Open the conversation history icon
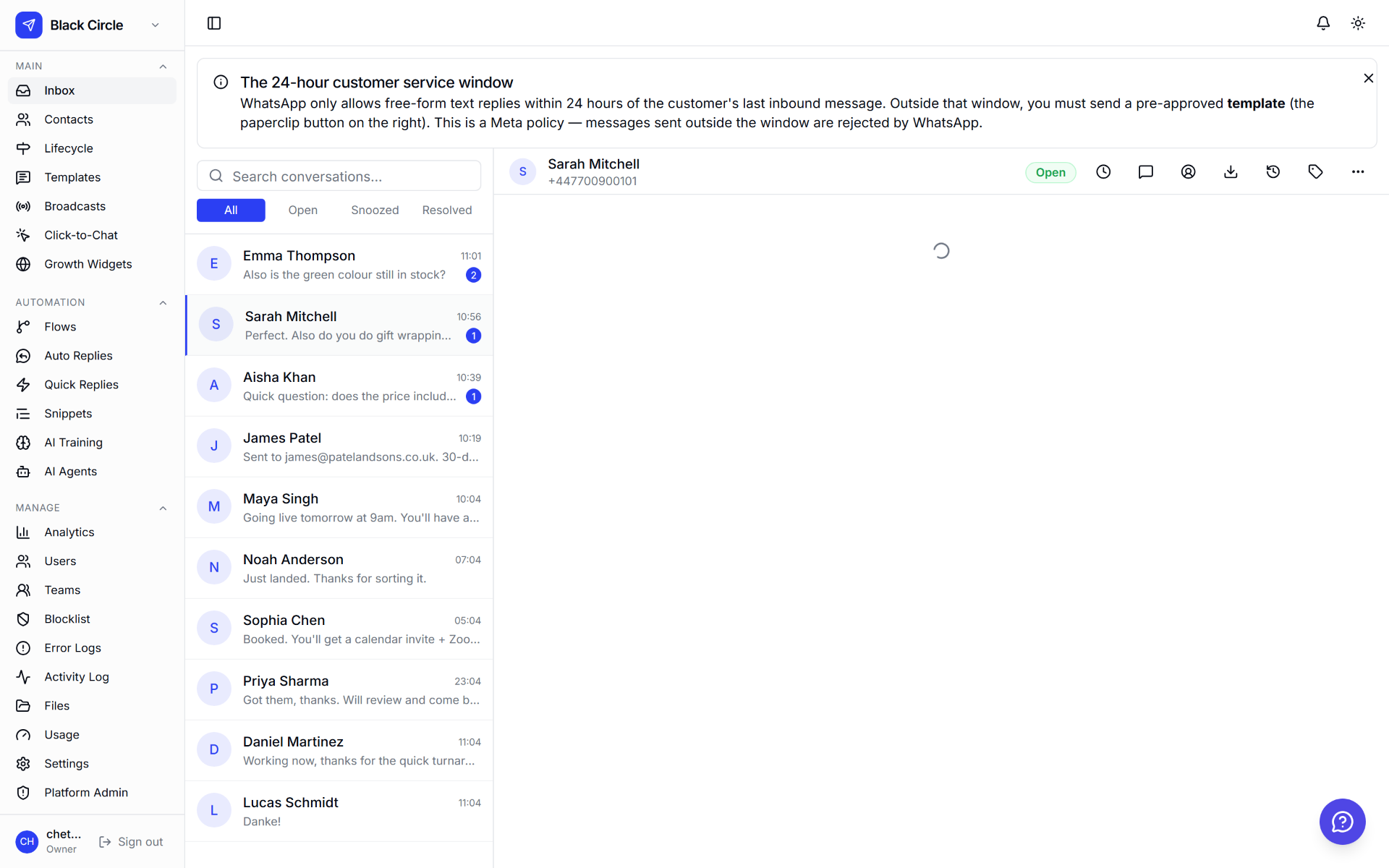Screen dimensions: 1389x868 click(1273, 172)
